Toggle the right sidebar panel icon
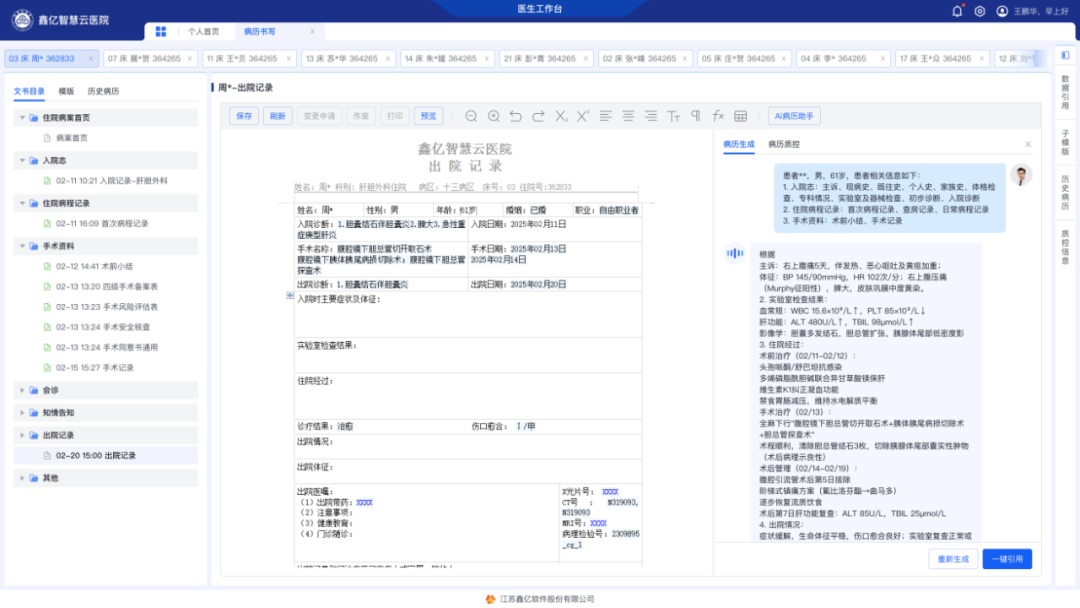This screenshot has width=1080, height=608. pos(1065,55)
